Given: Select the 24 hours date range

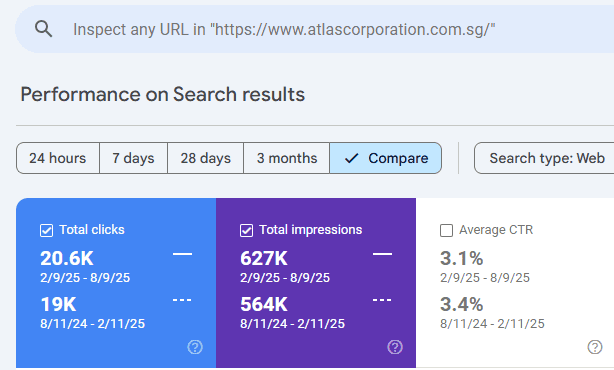Looking at the screenshot, I should [x=58, y=158].
